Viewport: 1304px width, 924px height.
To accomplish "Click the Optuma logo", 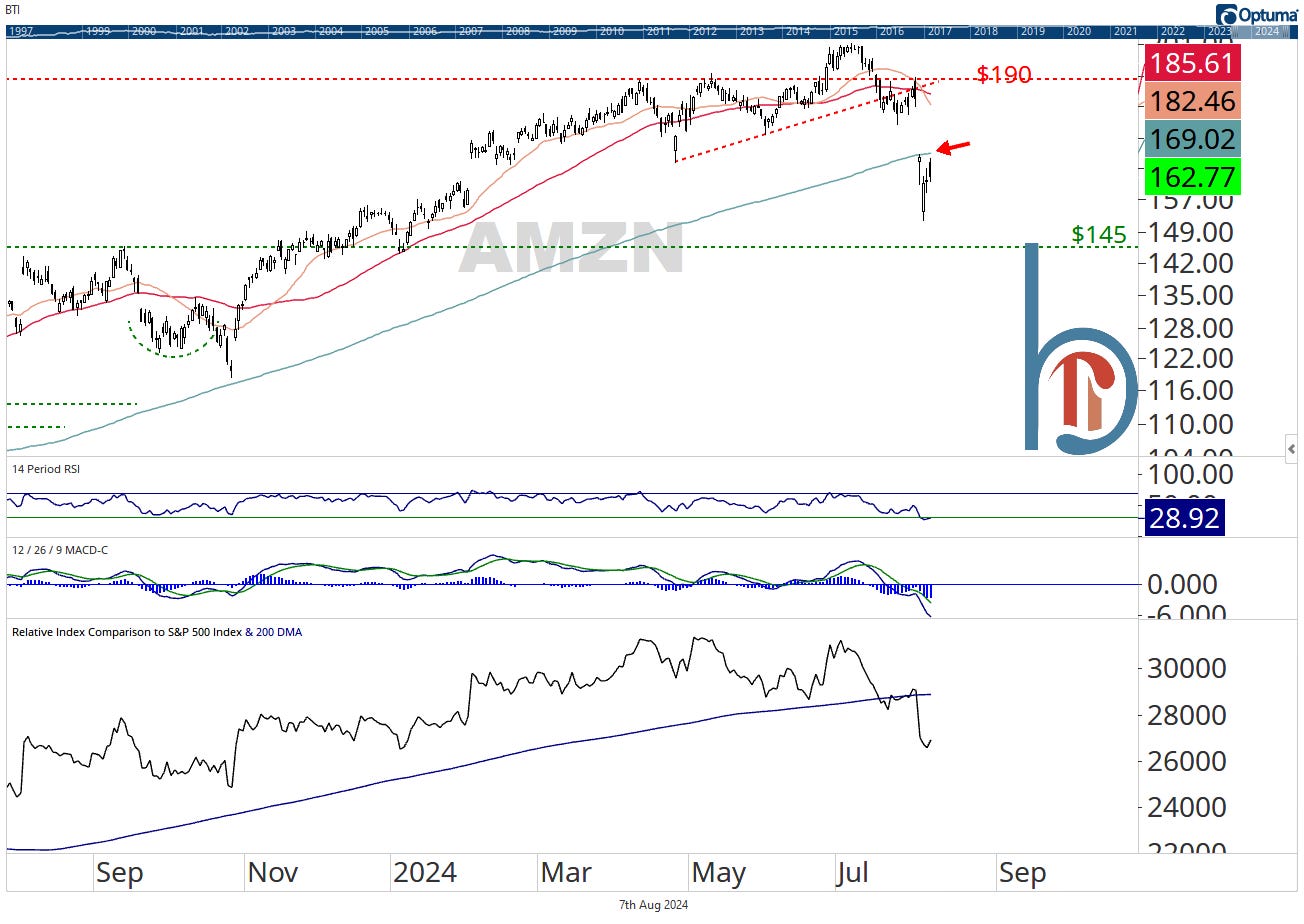I will coord(1257,14).
